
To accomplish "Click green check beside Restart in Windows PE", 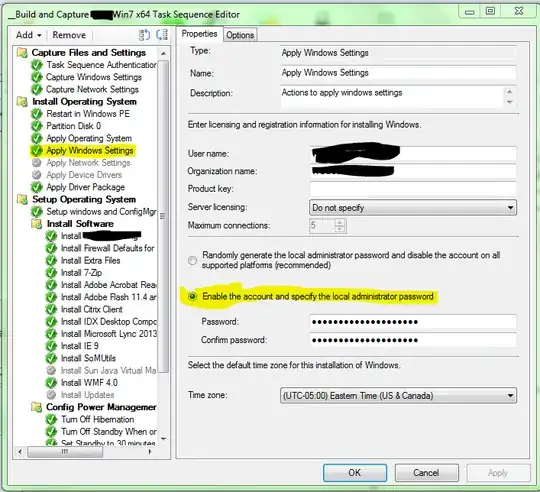I will [37, 114].
